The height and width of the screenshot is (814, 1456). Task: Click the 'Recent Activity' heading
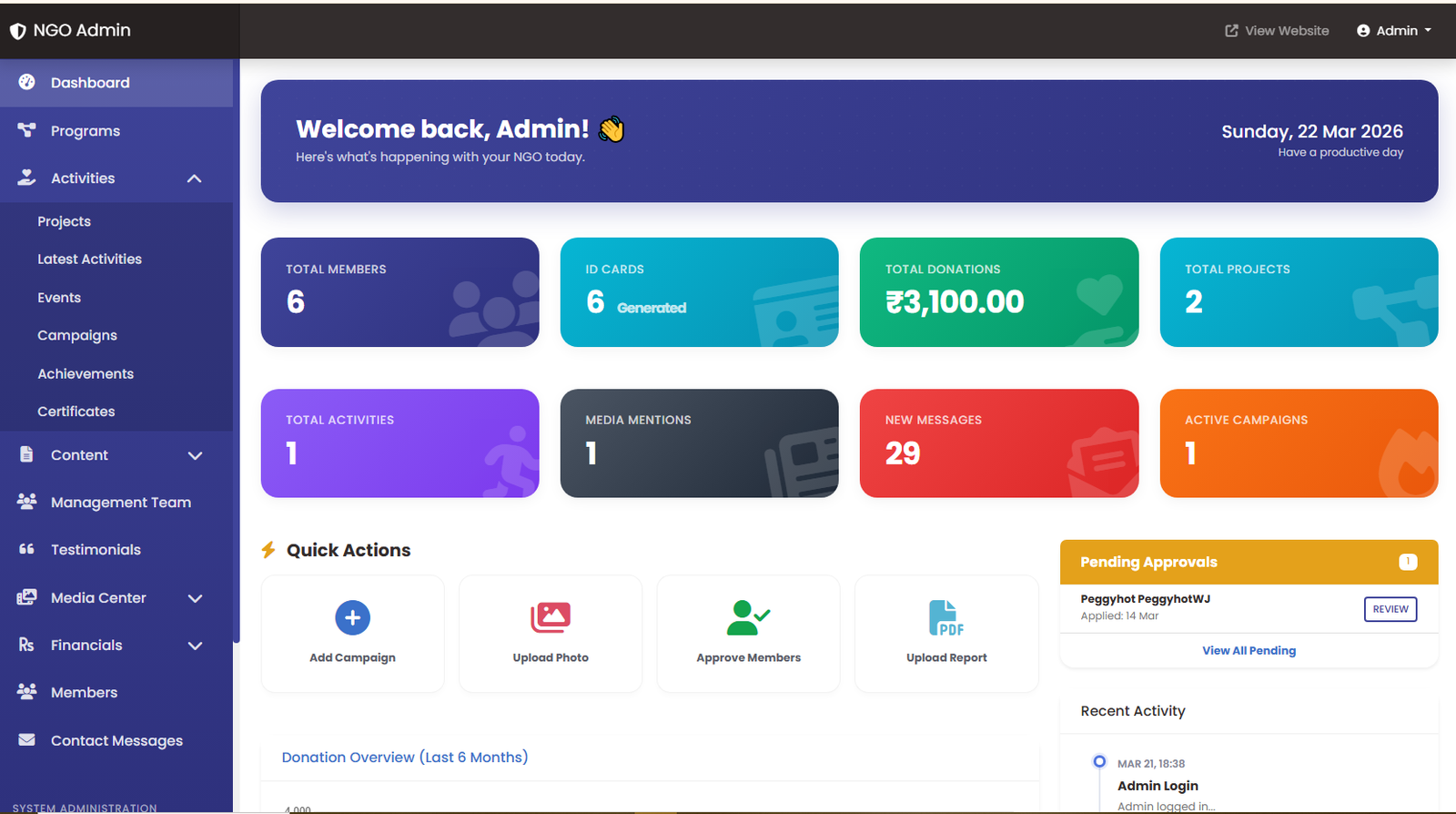tap(1133, 711)
